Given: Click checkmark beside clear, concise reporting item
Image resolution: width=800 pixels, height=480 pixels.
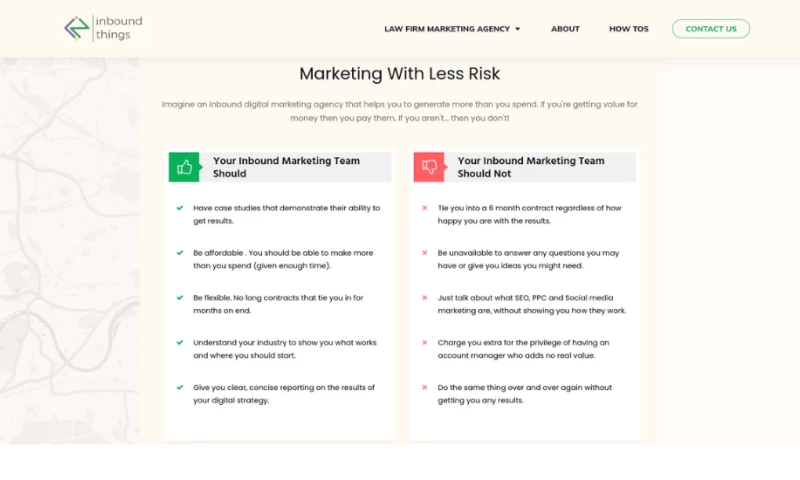Looking at the screenshot, I should pos(180,387).
